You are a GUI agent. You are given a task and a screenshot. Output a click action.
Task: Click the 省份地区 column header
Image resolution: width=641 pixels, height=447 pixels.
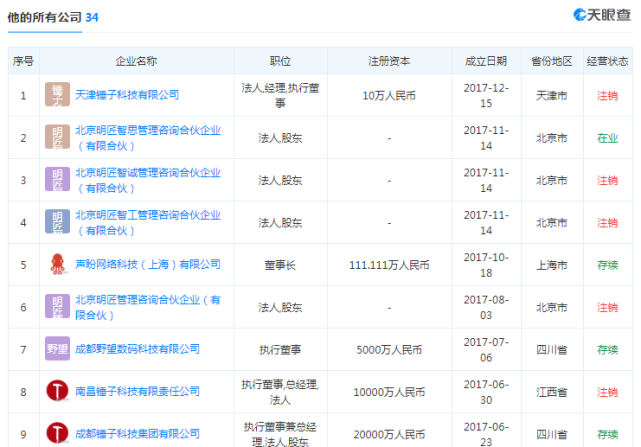[551, 61]
